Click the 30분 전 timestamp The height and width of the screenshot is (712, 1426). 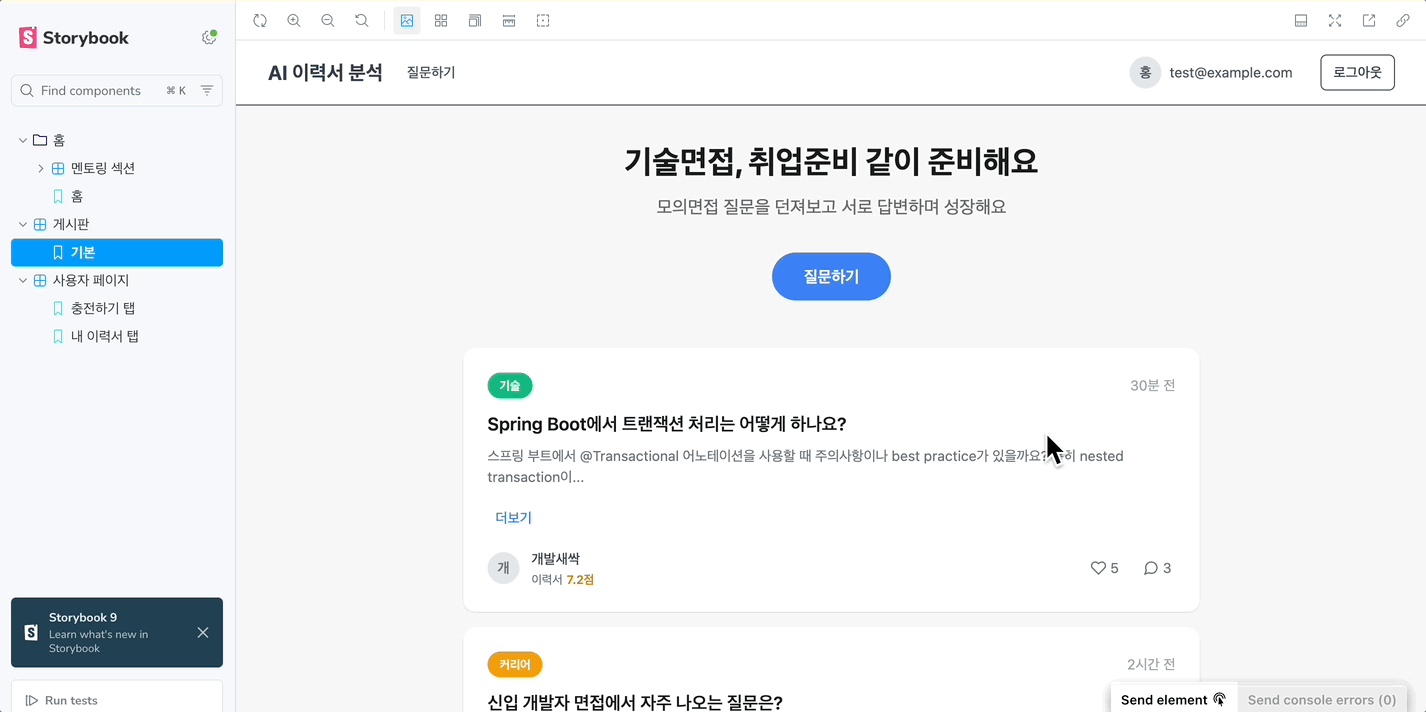pos(1152,385)
